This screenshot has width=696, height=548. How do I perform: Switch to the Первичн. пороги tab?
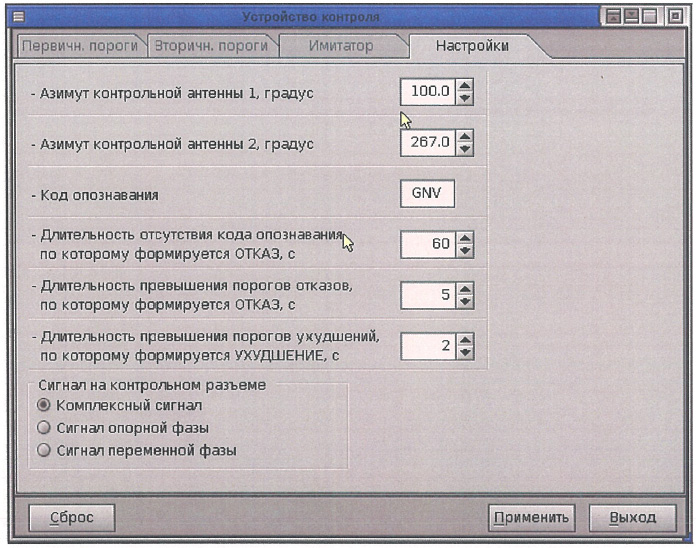click(80, 46)
